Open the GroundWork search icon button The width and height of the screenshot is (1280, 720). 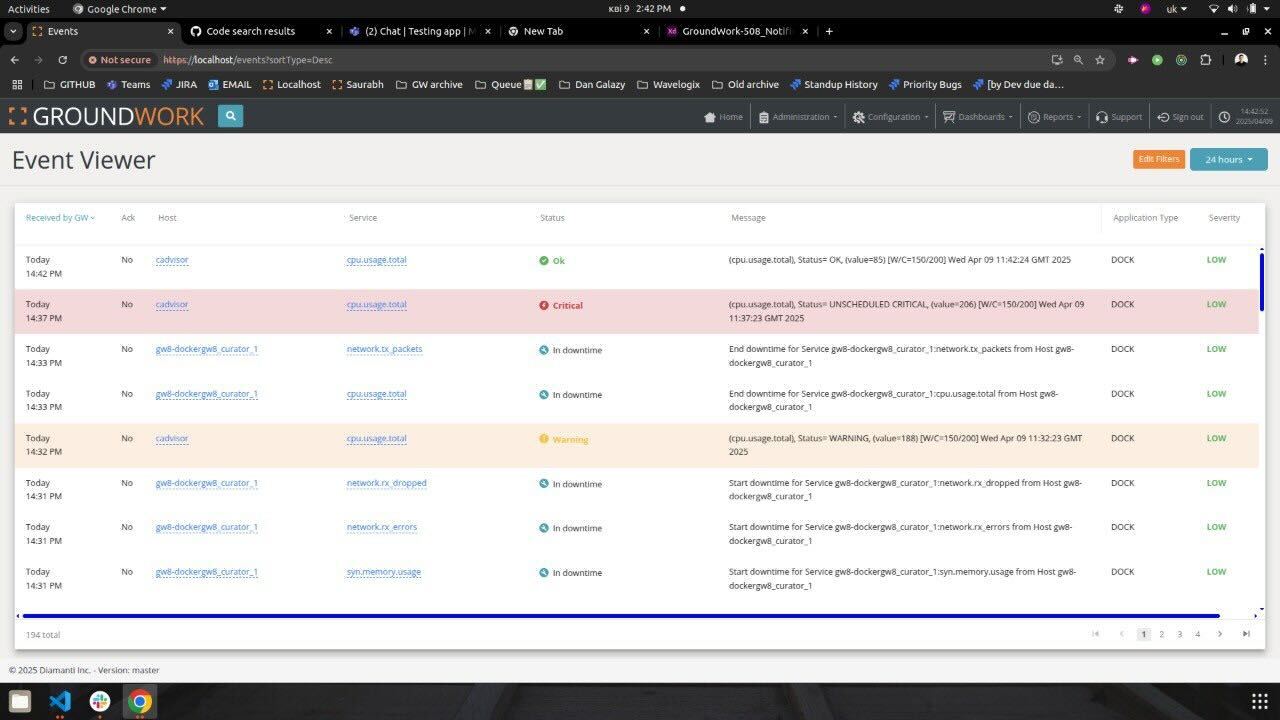point(230,116)
